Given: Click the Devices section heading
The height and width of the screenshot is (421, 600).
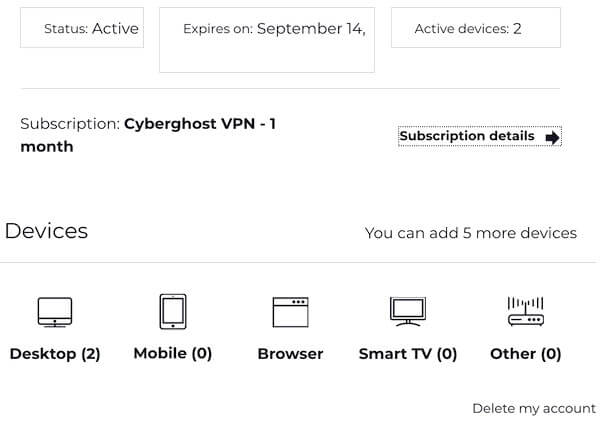Looking at the screenshot, I should [x=46, y=231].
